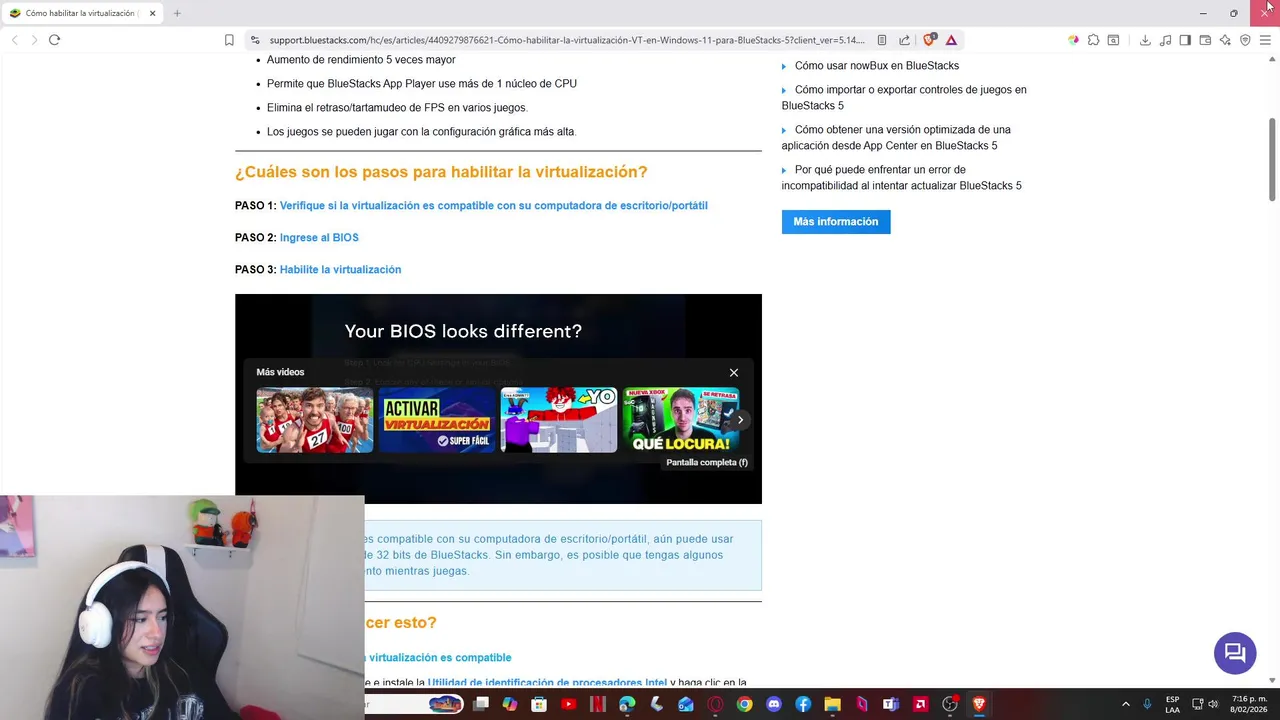Image resolution: width=1280 pixels, height=720 pixels.
Task: Open the music note playlist icon
Action: (x=1165, y=40)
